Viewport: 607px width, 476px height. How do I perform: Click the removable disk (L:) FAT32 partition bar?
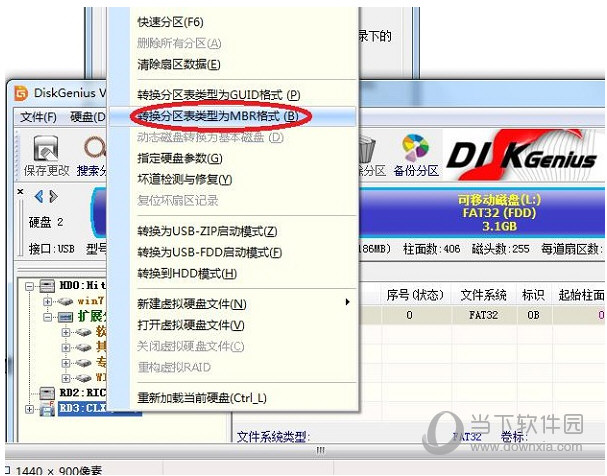click(x=482, y=213)
